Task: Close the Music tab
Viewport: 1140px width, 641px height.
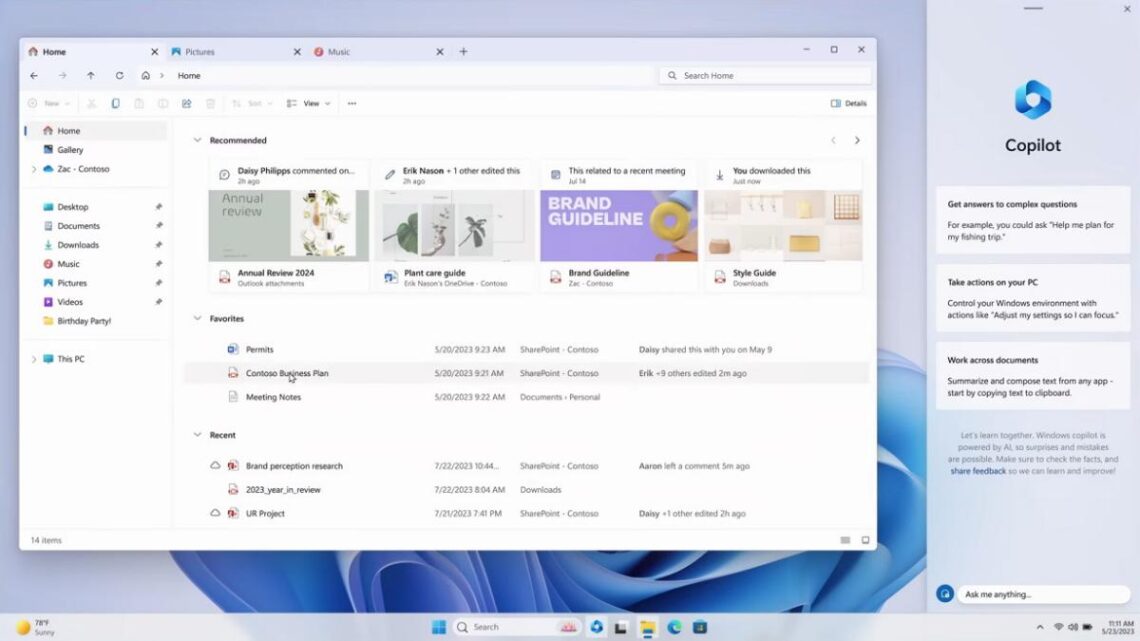Action: click(x=439, y=52)
